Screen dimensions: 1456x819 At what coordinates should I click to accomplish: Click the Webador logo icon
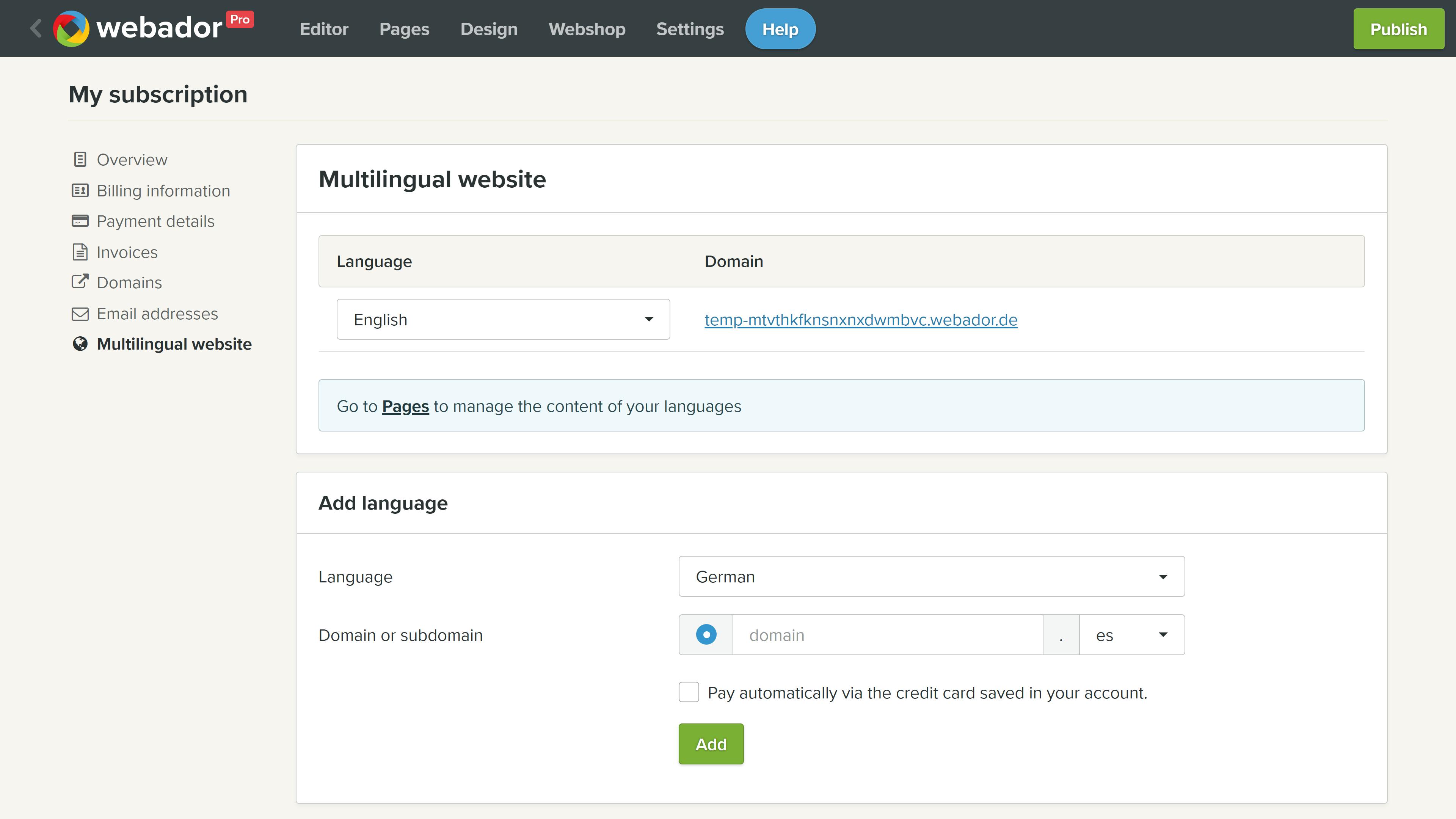(x=71, y=28)
